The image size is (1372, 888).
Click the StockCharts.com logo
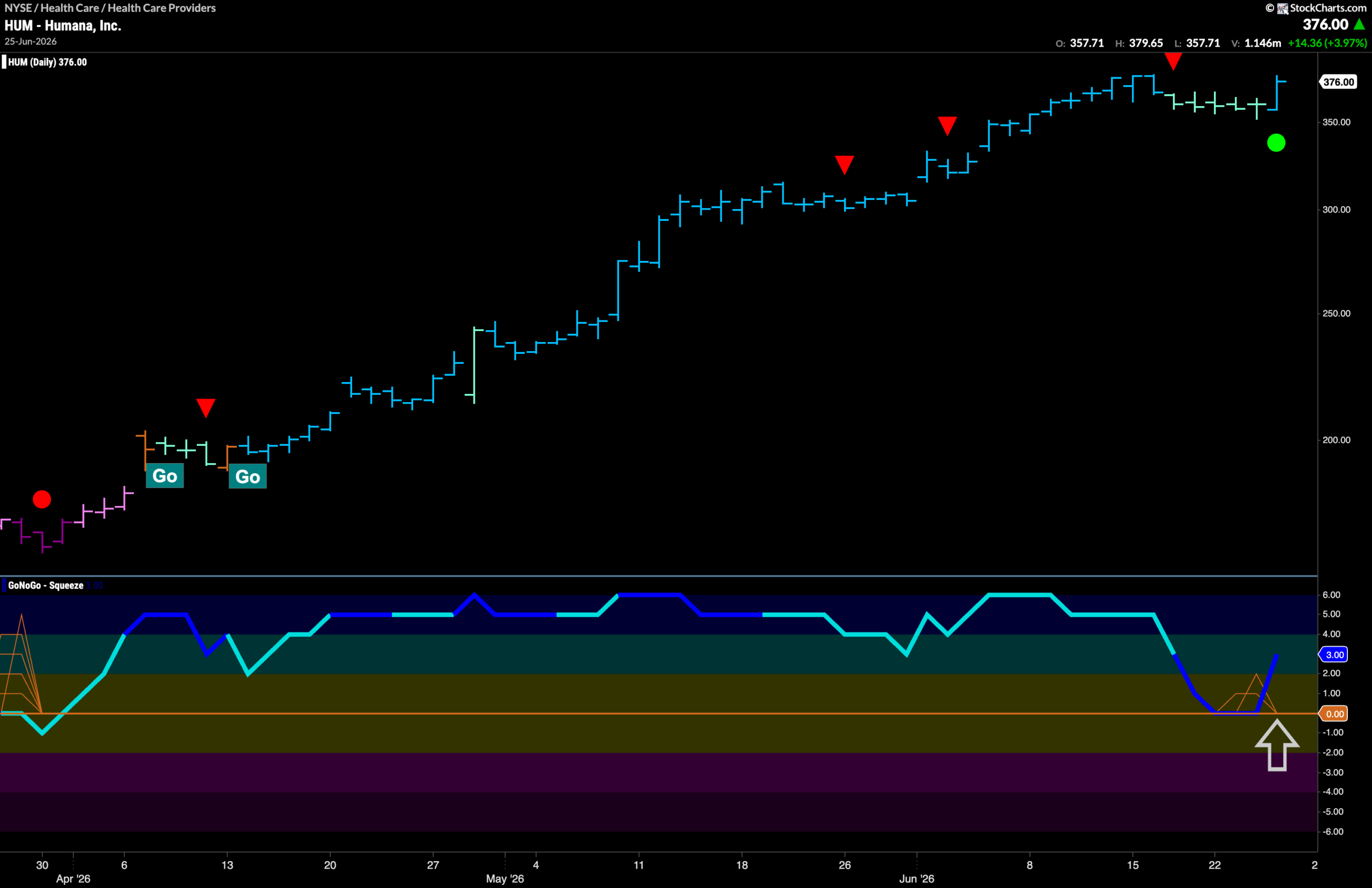(1316, 8)
